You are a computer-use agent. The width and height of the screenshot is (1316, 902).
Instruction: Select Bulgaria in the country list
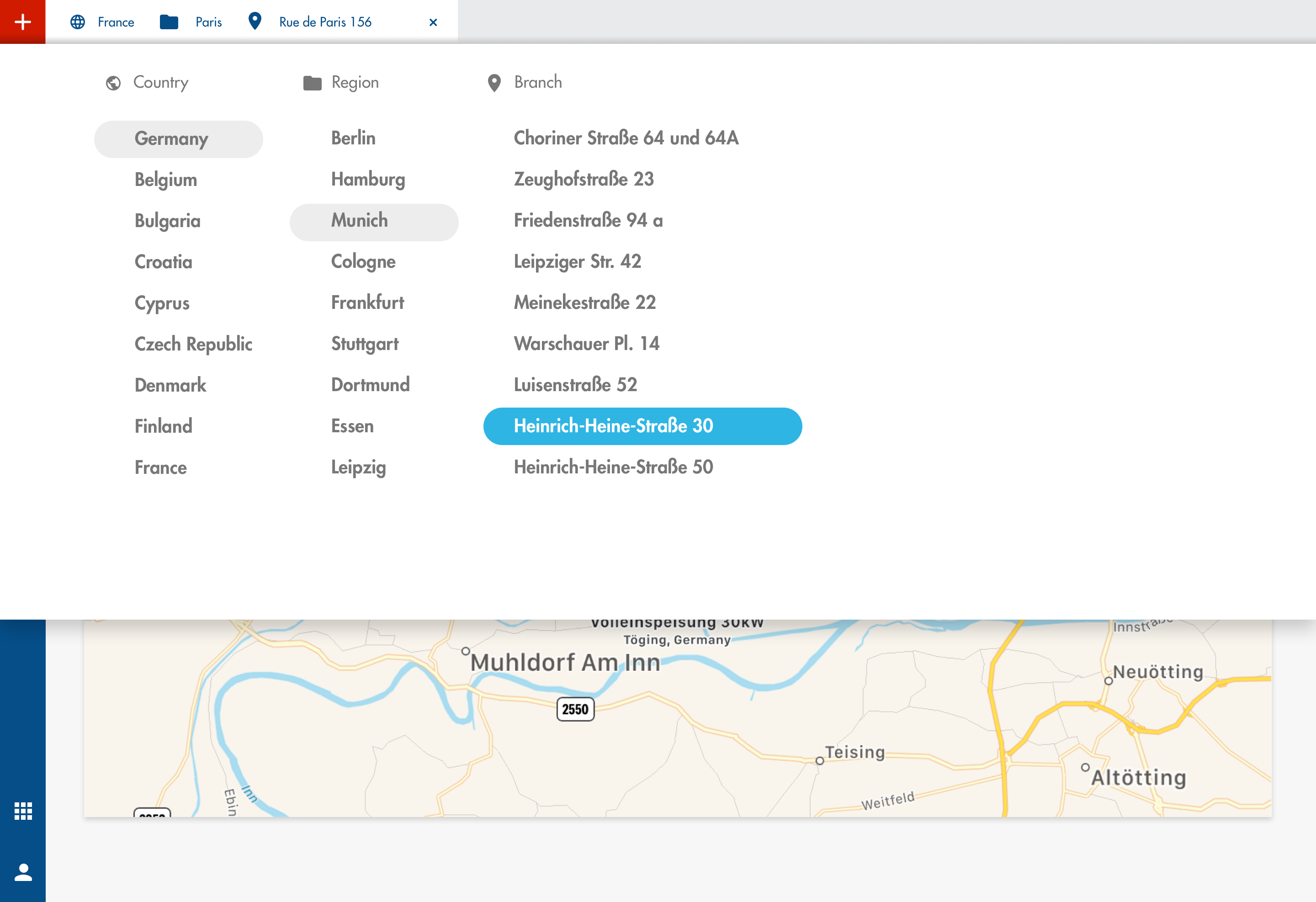click(168, 221)
